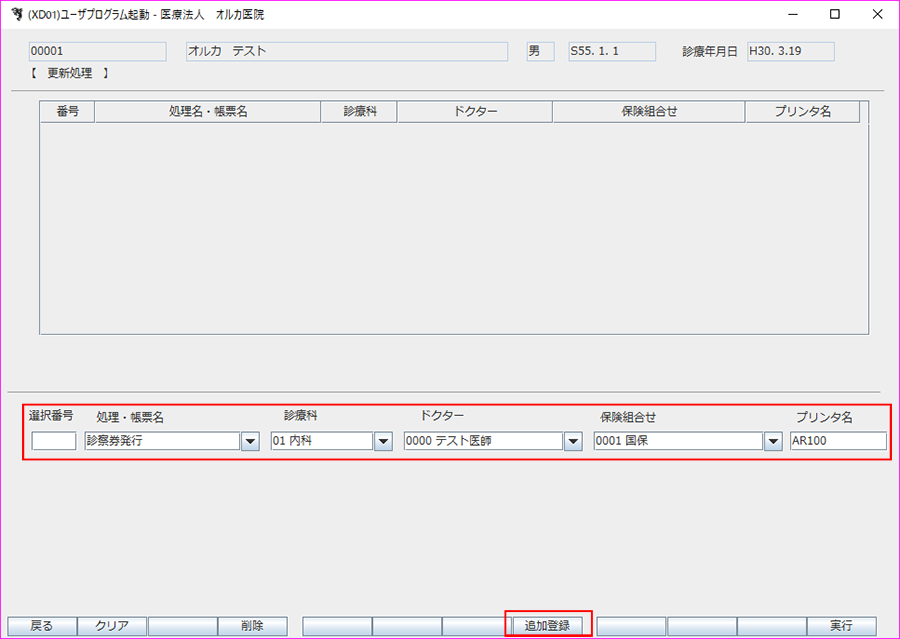Expand the 診療科 department dropdown
Screen dimensions: 900x639
(x=382, y=441)
